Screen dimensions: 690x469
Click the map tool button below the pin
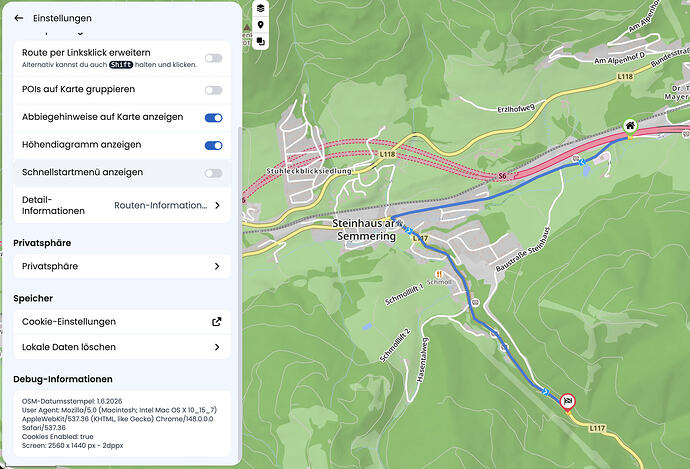[261, 41]
